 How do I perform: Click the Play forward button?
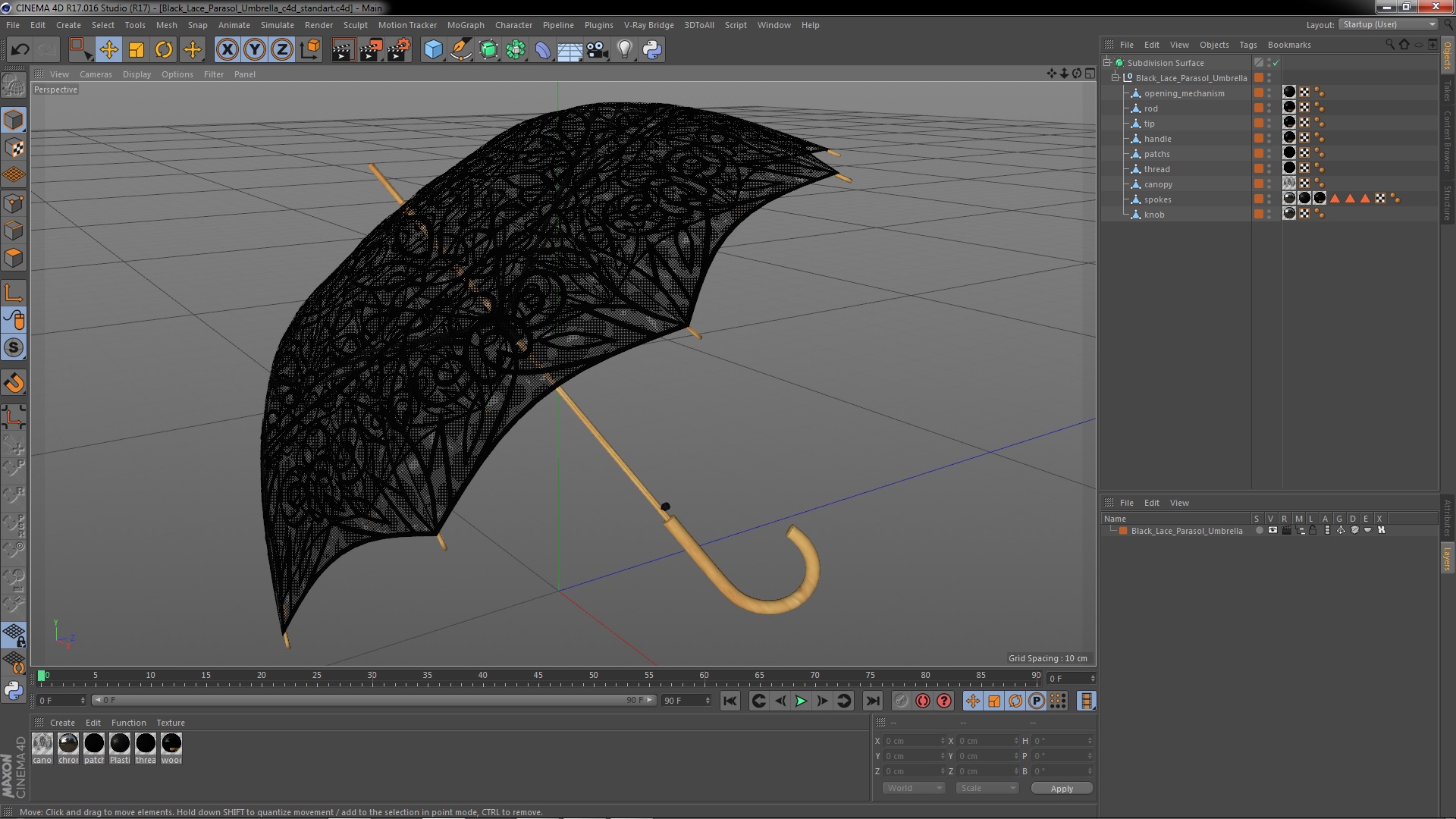pyautogui.click(x=801, y=701)
